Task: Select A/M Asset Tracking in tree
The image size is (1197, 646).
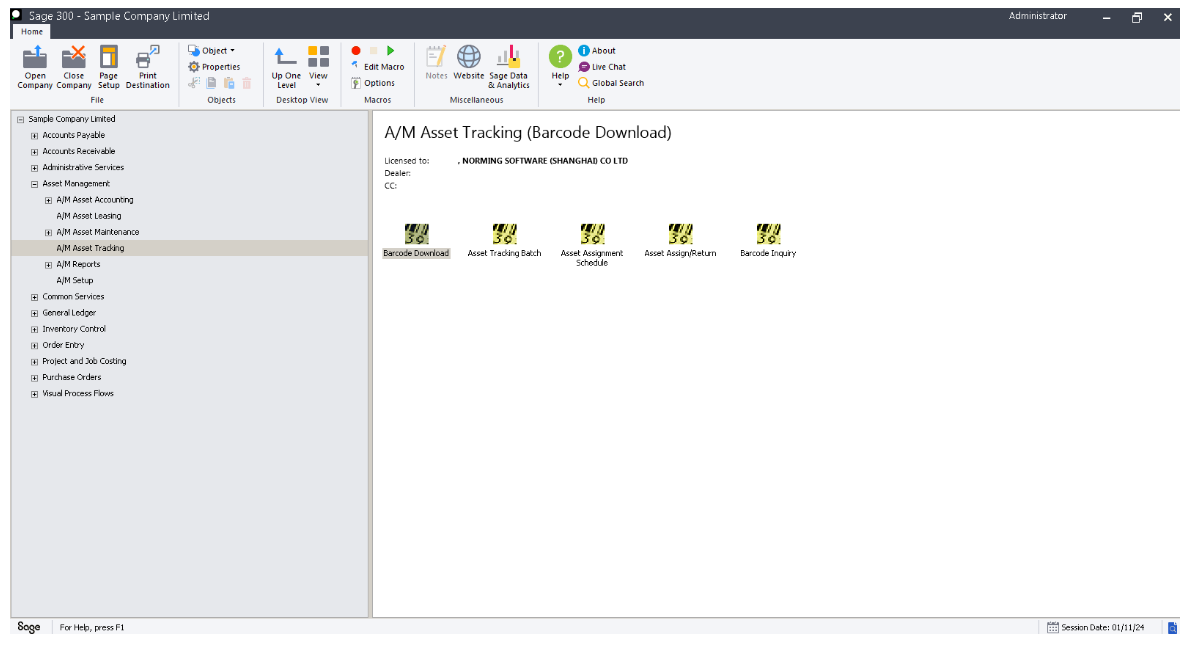Action: [90, 248]
